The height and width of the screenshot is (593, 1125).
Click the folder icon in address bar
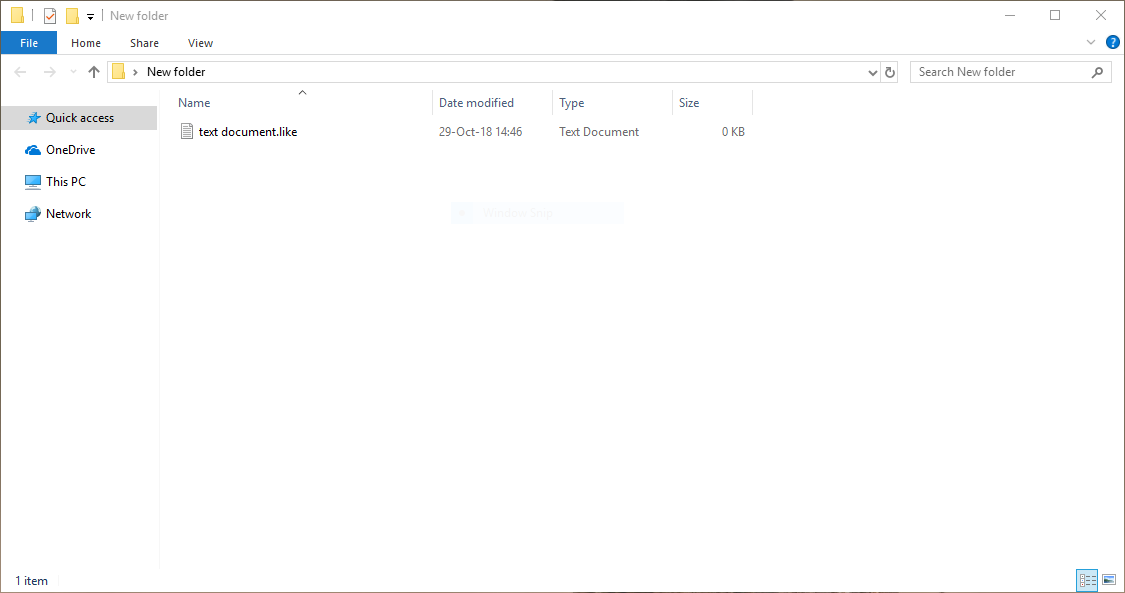tap(119, 72)
